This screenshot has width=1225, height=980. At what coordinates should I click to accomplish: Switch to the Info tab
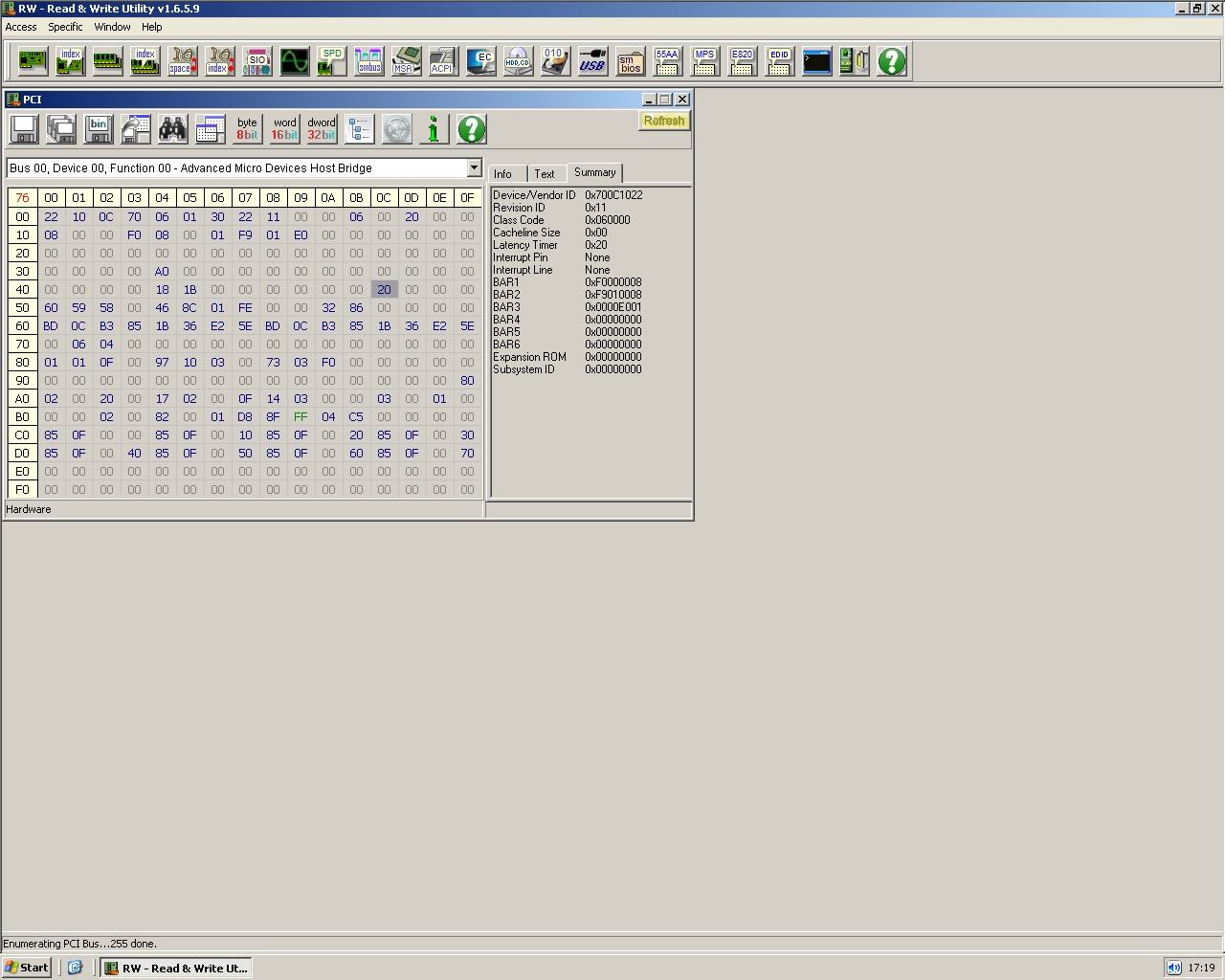503,174
